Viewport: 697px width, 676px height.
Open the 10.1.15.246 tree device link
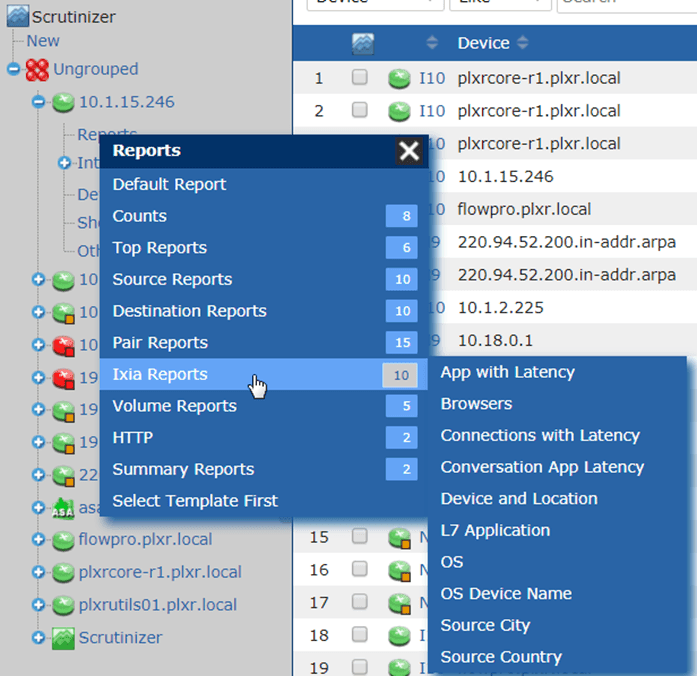coord(127,102)
